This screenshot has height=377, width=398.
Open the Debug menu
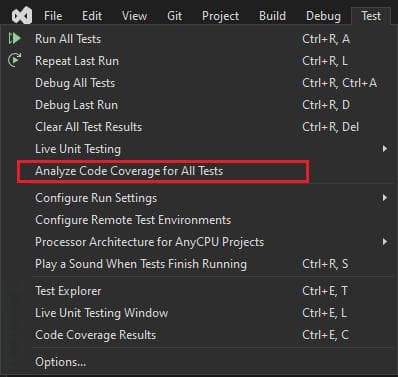[x=323, y=16]
